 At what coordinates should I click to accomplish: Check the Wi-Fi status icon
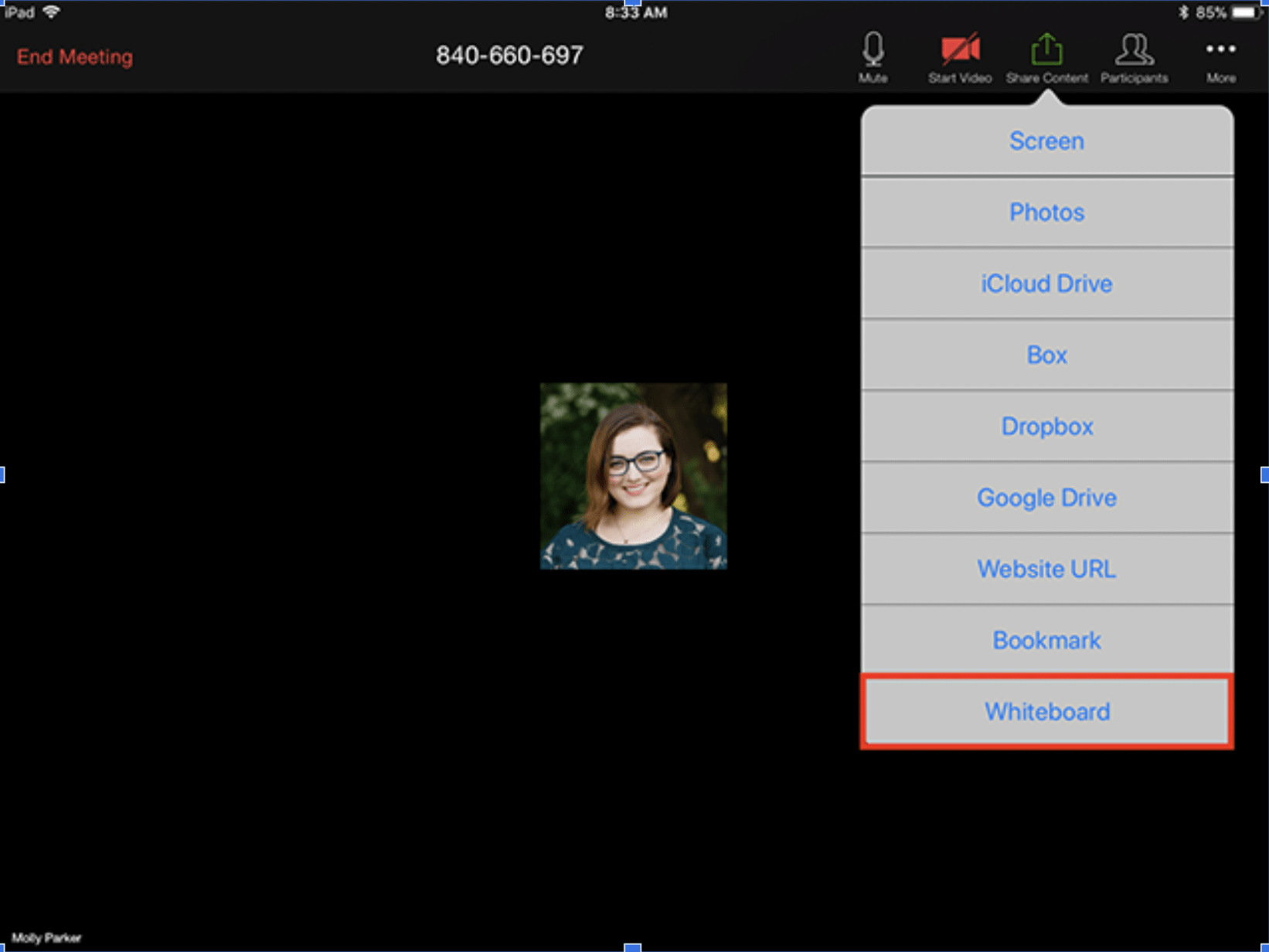pyautogui.click(x=51, y=11)
